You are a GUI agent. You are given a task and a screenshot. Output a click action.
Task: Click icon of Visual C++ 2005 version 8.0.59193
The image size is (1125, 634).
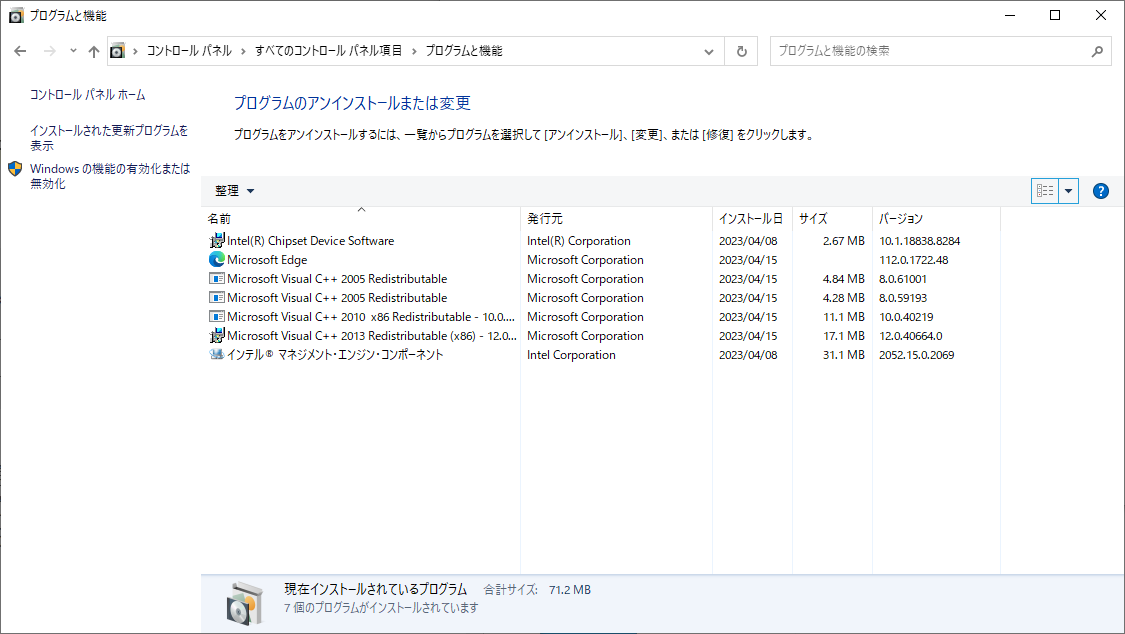(x=217, y=298)
